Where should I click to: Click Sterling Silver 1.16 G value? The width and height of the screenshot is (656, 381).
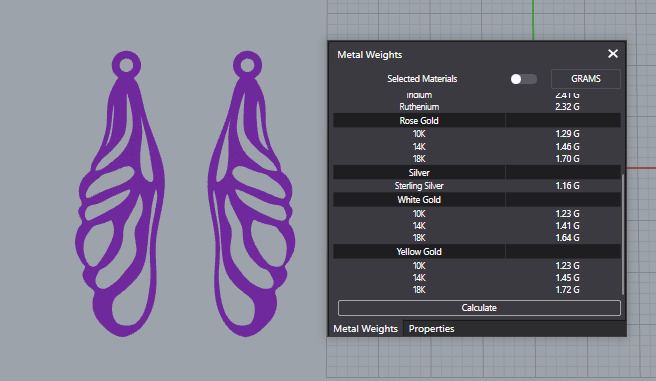pyautogui.click(x=567, y=186)
